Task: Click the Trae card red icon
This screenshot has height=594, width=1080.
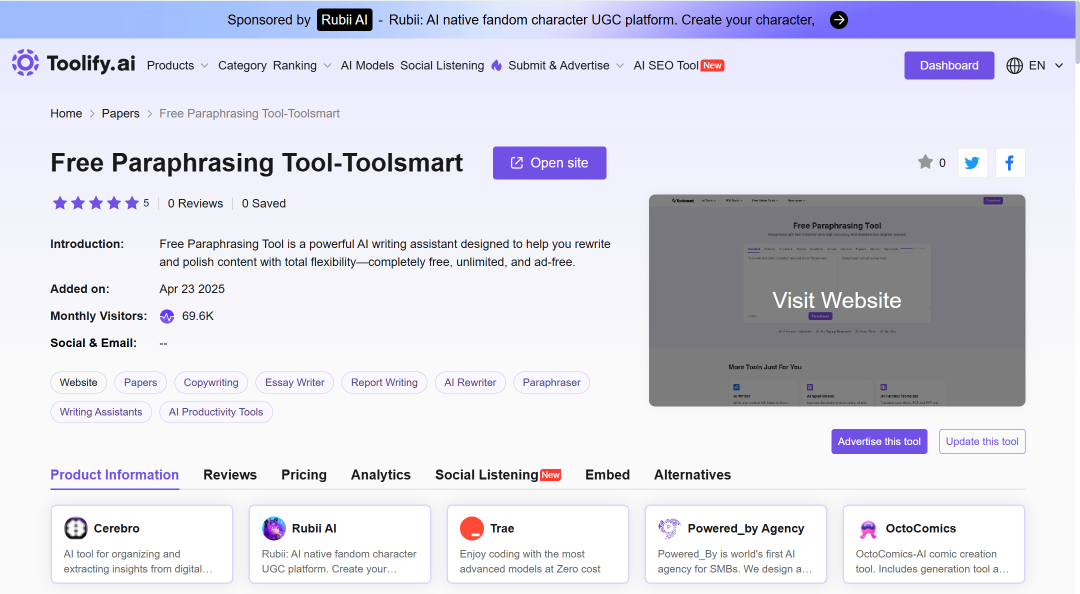Action: (x=472, y=529)
